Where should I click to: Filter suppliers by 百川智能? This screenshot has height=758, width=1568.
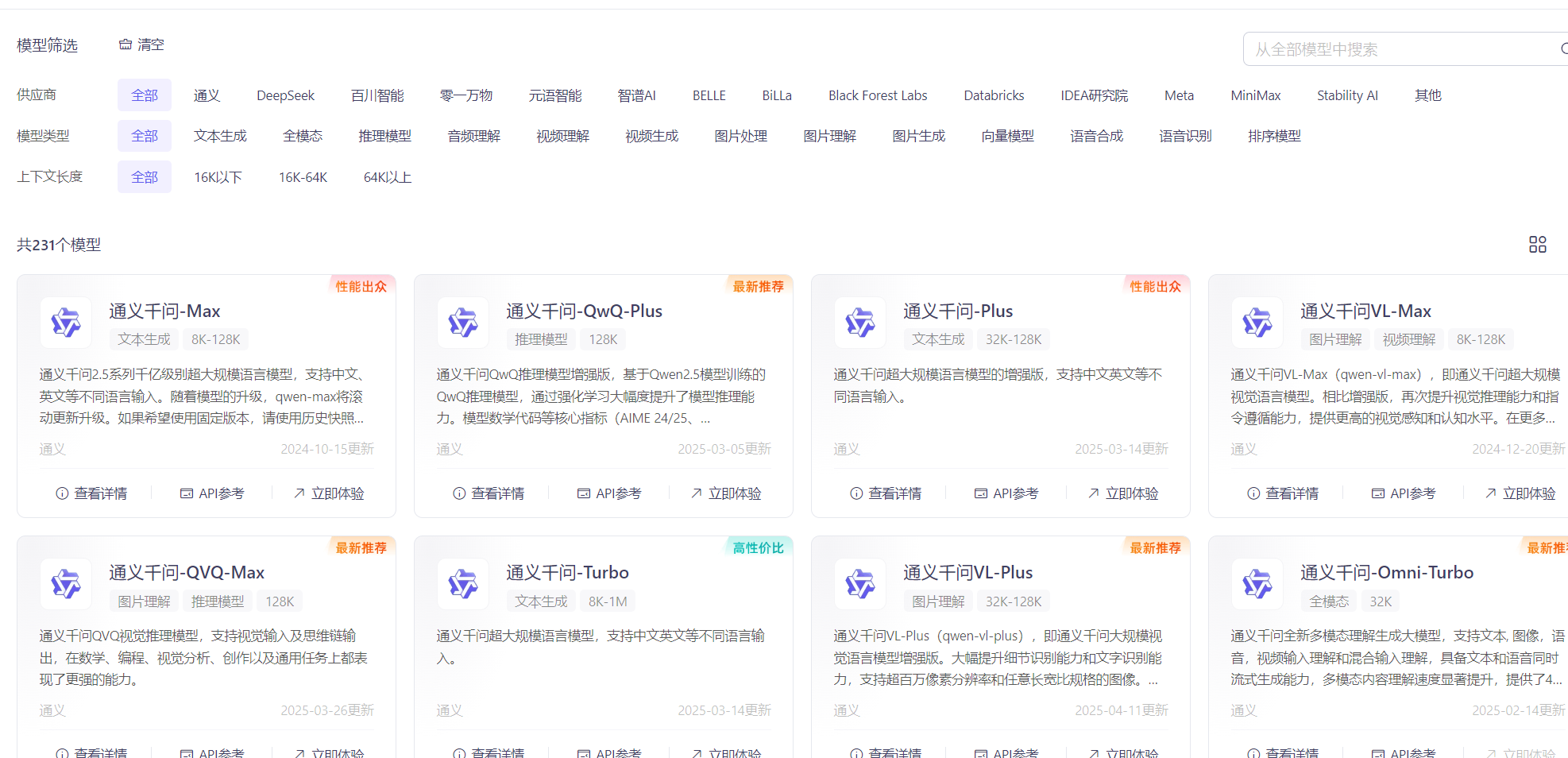(x=377, y=95)
